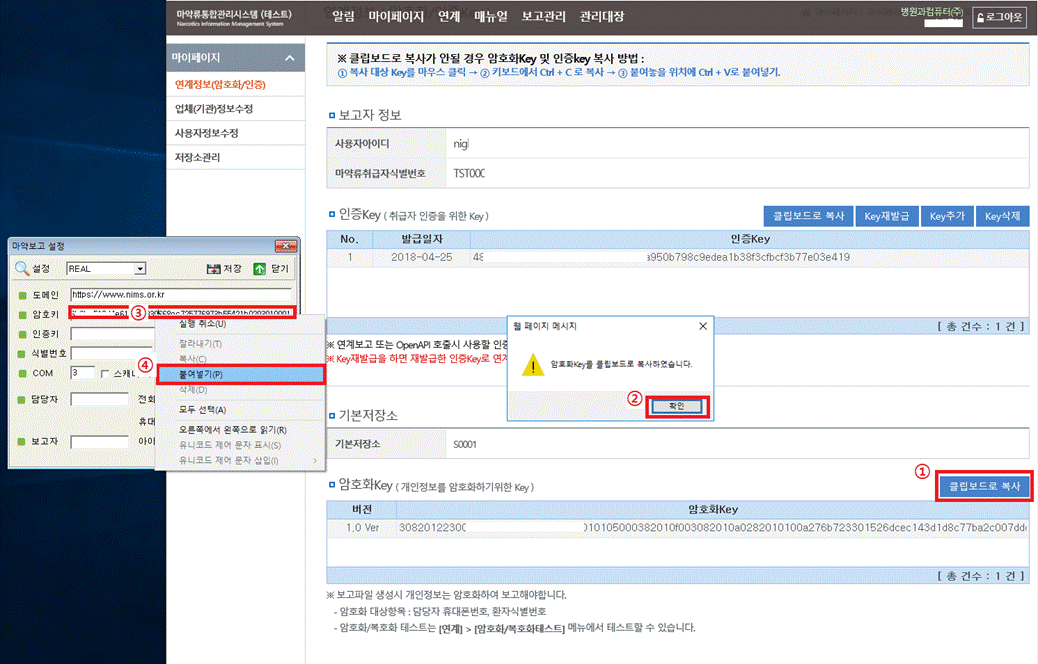Click the green bullet beside 도메인
Screen dimensions: 1038x664
coord(23,295)
